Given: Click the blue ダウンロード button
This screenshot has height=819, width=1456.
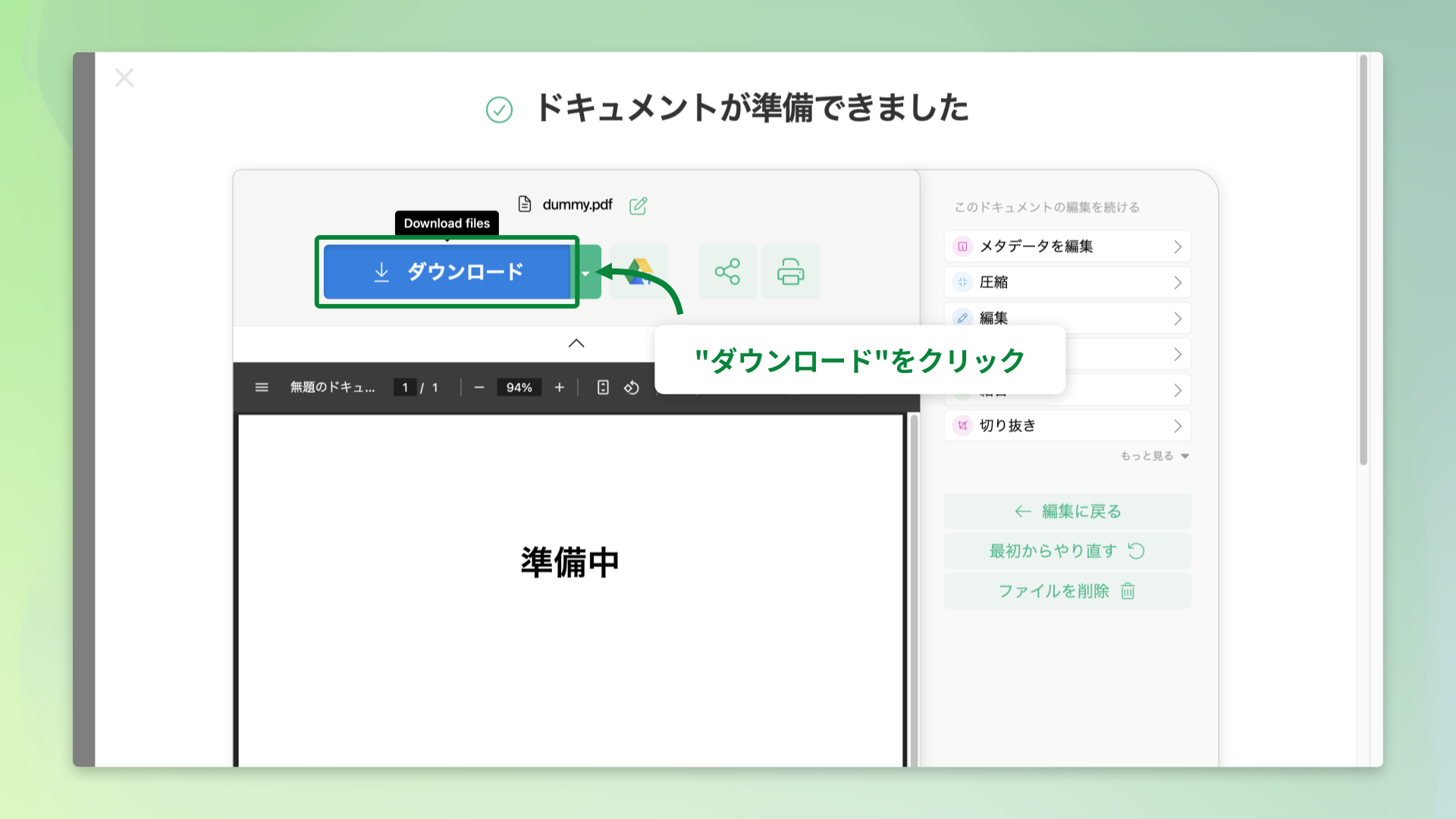Looking at the screenshot, I should click(x=447, y=271).
